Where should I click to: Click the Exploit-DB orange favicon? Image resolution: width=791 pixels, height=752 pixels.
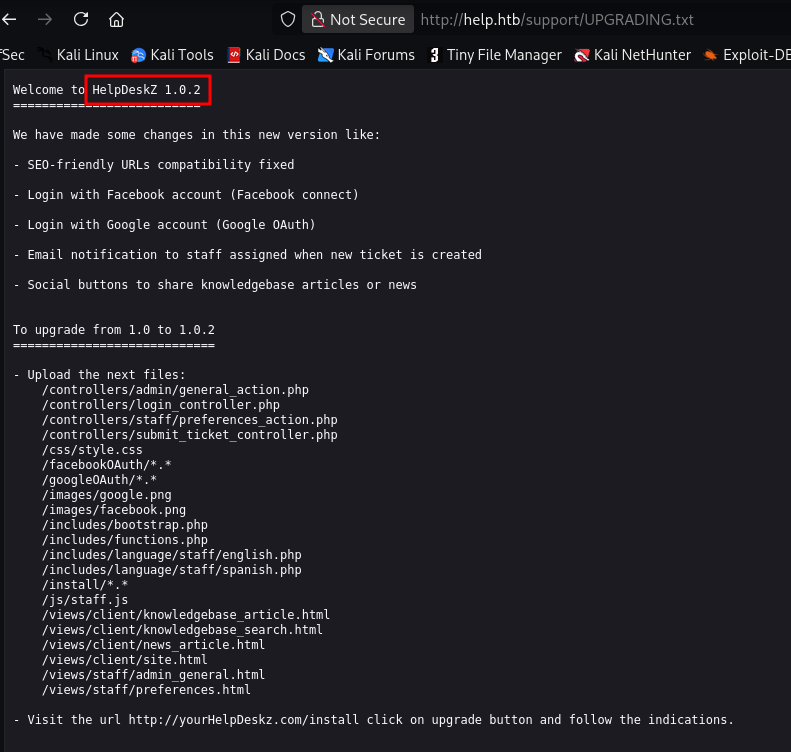(x=710, y=55)
